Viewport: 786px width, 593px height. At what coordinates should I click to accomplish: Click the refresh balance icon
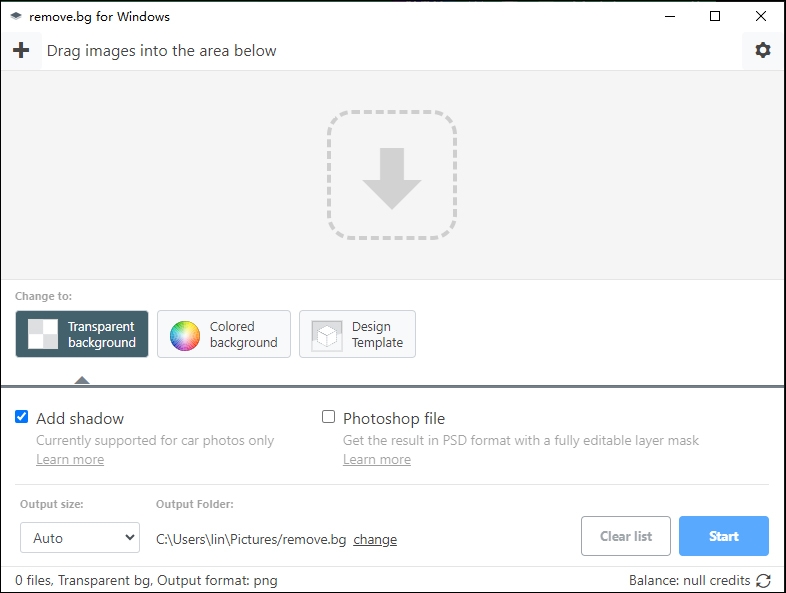pyautogui.click(x=763, y=580)
